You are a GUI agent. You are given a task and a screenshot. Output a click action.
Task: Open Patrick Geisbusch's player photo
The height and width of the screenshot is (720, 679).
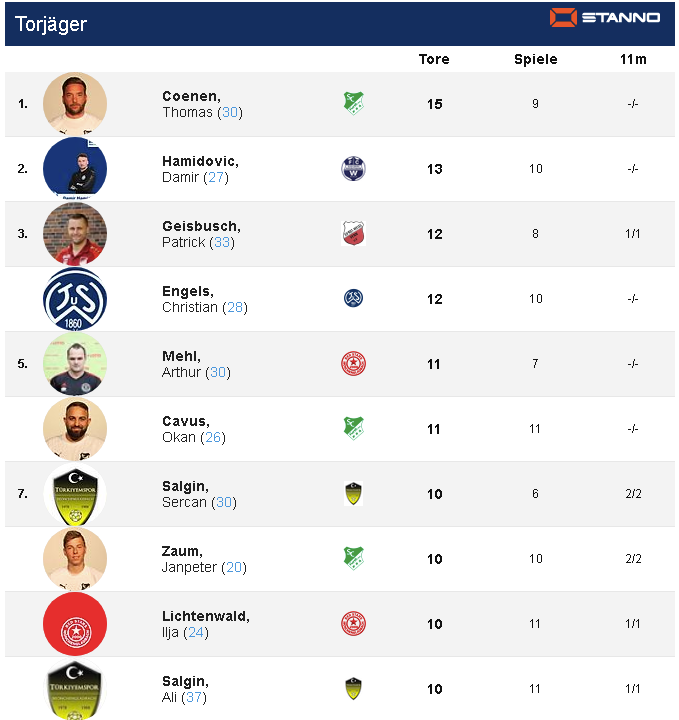coord(75,233)
